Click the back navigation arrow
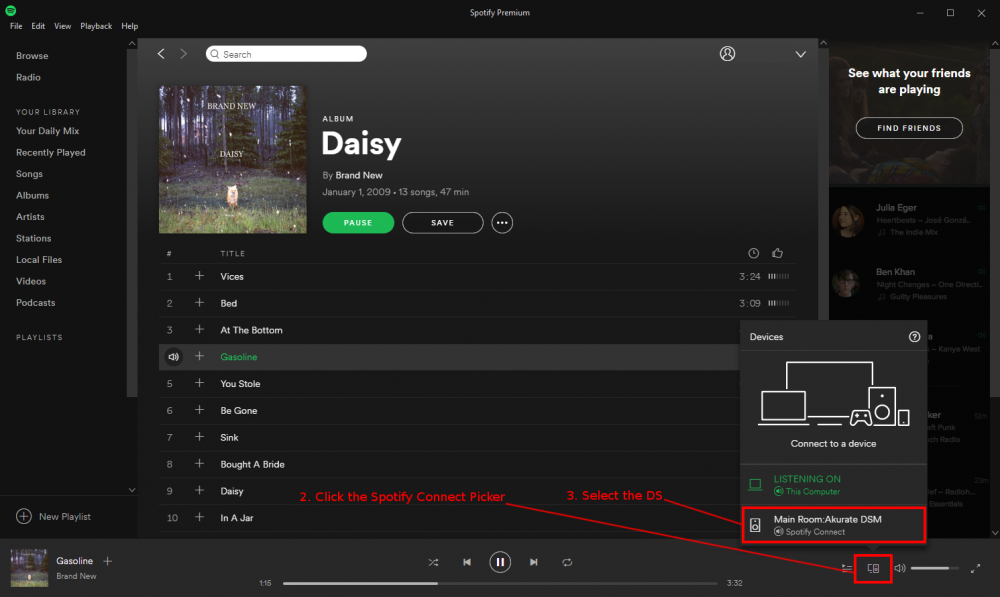 point(161,54)
